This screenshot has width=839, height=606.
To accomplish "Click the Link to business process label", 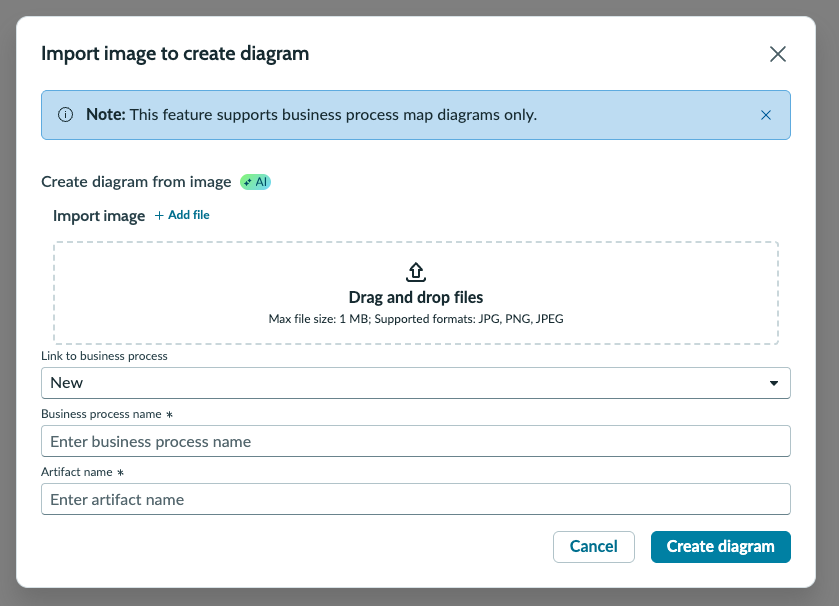I will tap(104, 356).
